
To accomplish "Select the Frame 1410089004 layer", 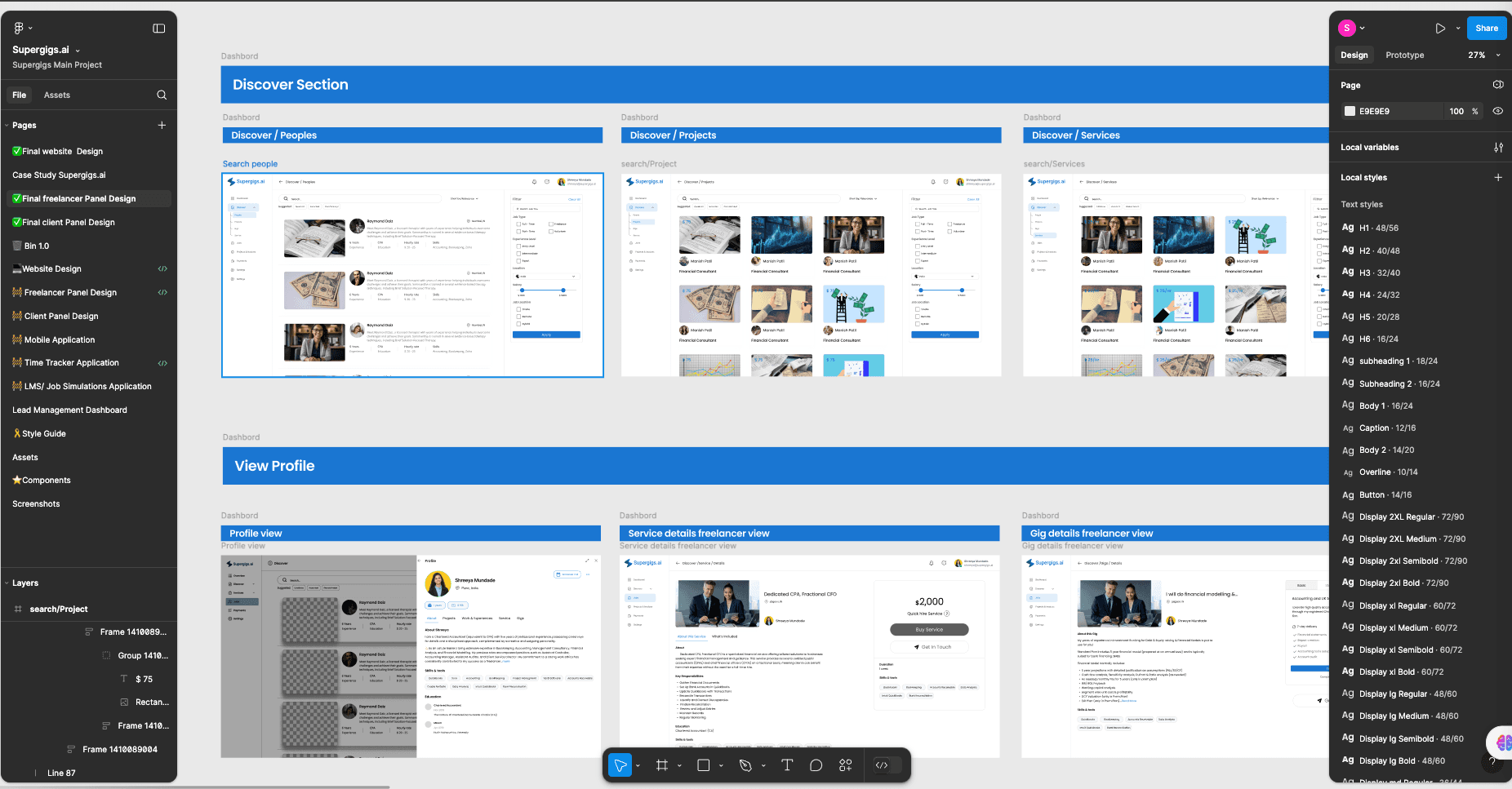I will tap(120, 749).
